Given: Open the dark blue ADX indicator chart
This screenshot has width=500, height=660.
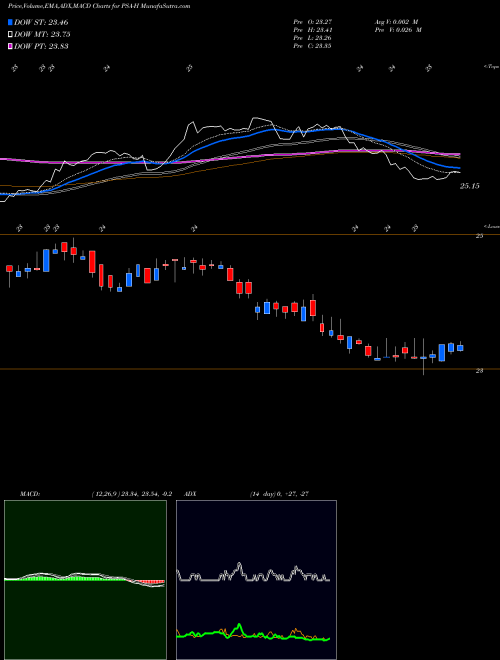Looking at the screenshot, I should [x=256, y=580].
